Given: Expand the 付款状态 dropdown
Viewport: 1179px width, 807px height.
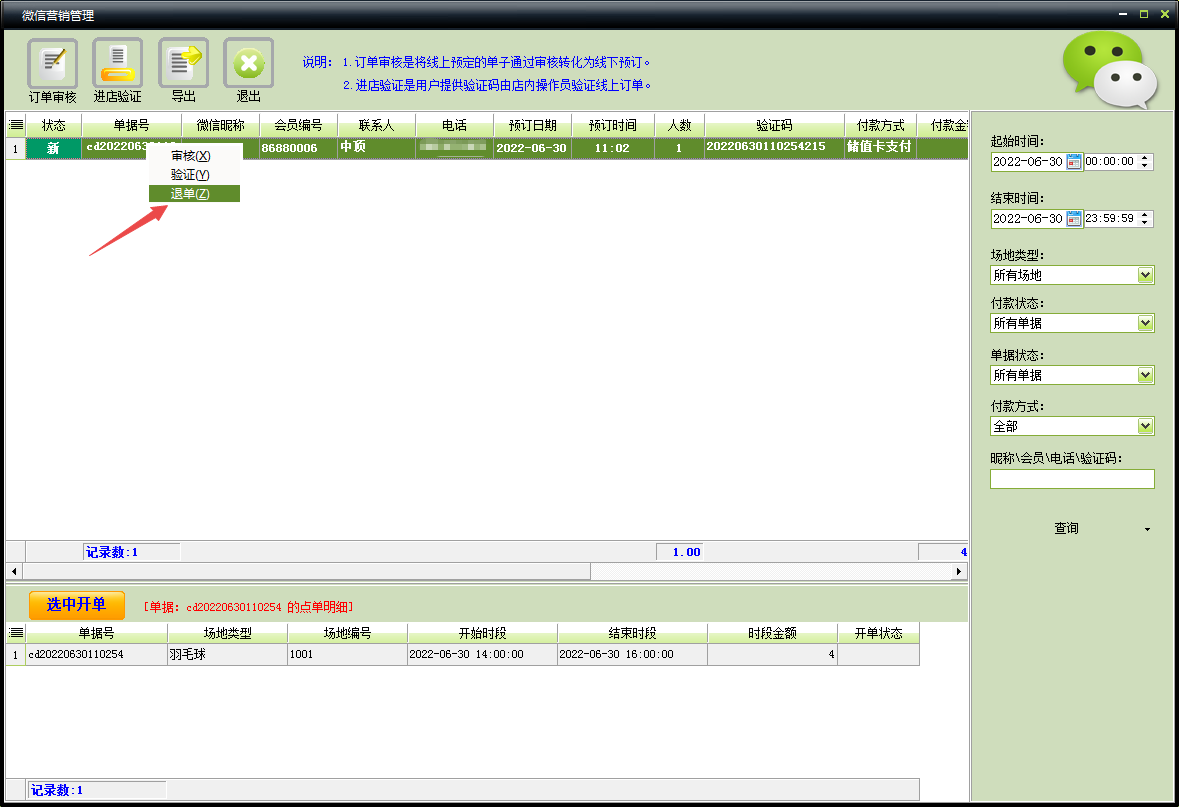Looking at the screenshot, I should click(x=1145, y=323).
